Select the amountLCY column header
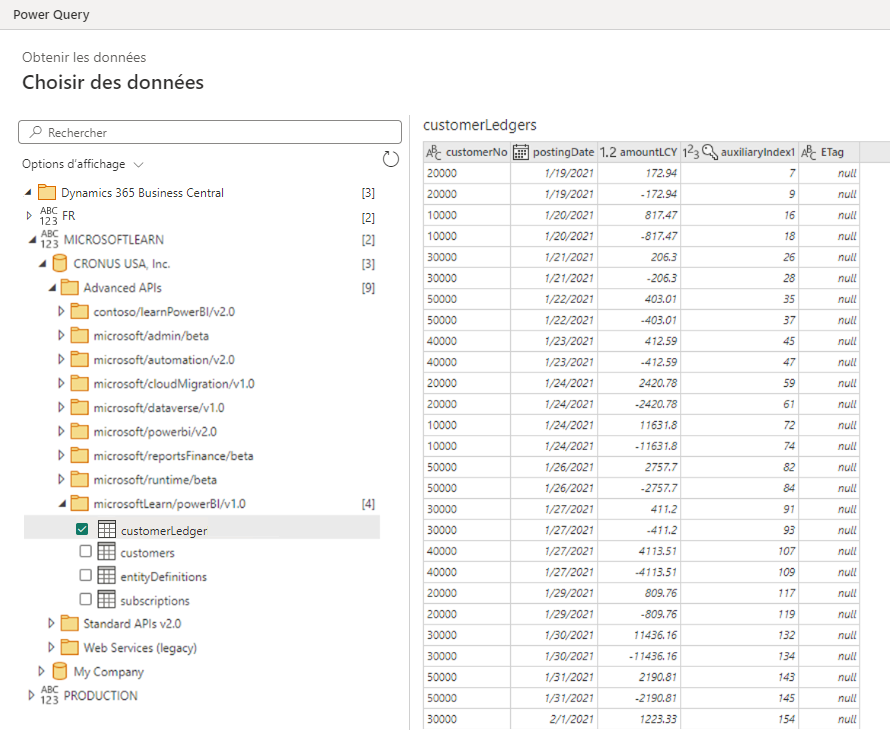The height and width of the screenshot is (730, 890). [x=639, y=152]
